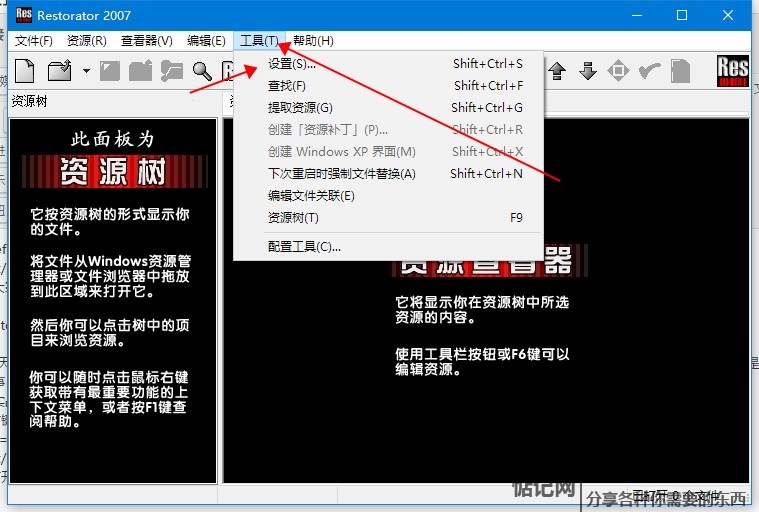This screenshot has height=512, width=759.
Task: Click the text 它按资源树的形式显示你的文件
Action: click(x=110, y=222)
